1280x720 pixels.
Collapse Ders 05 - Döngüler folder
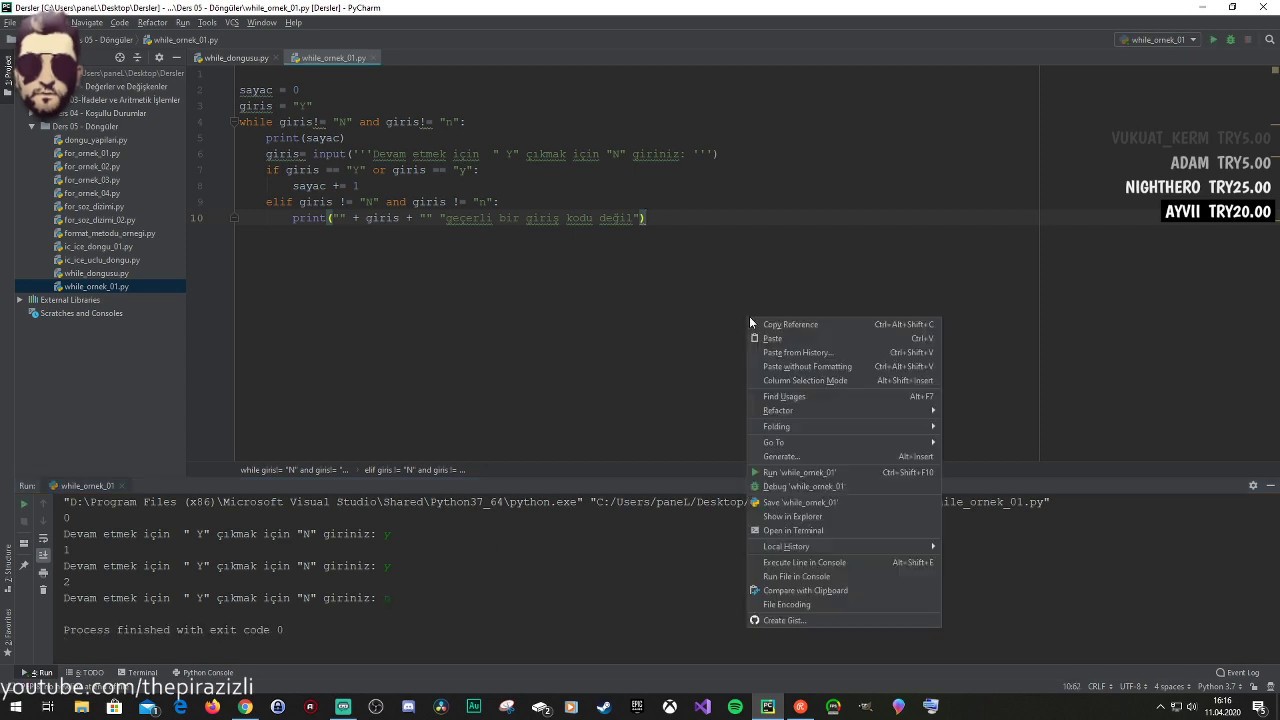click(32, 127)
